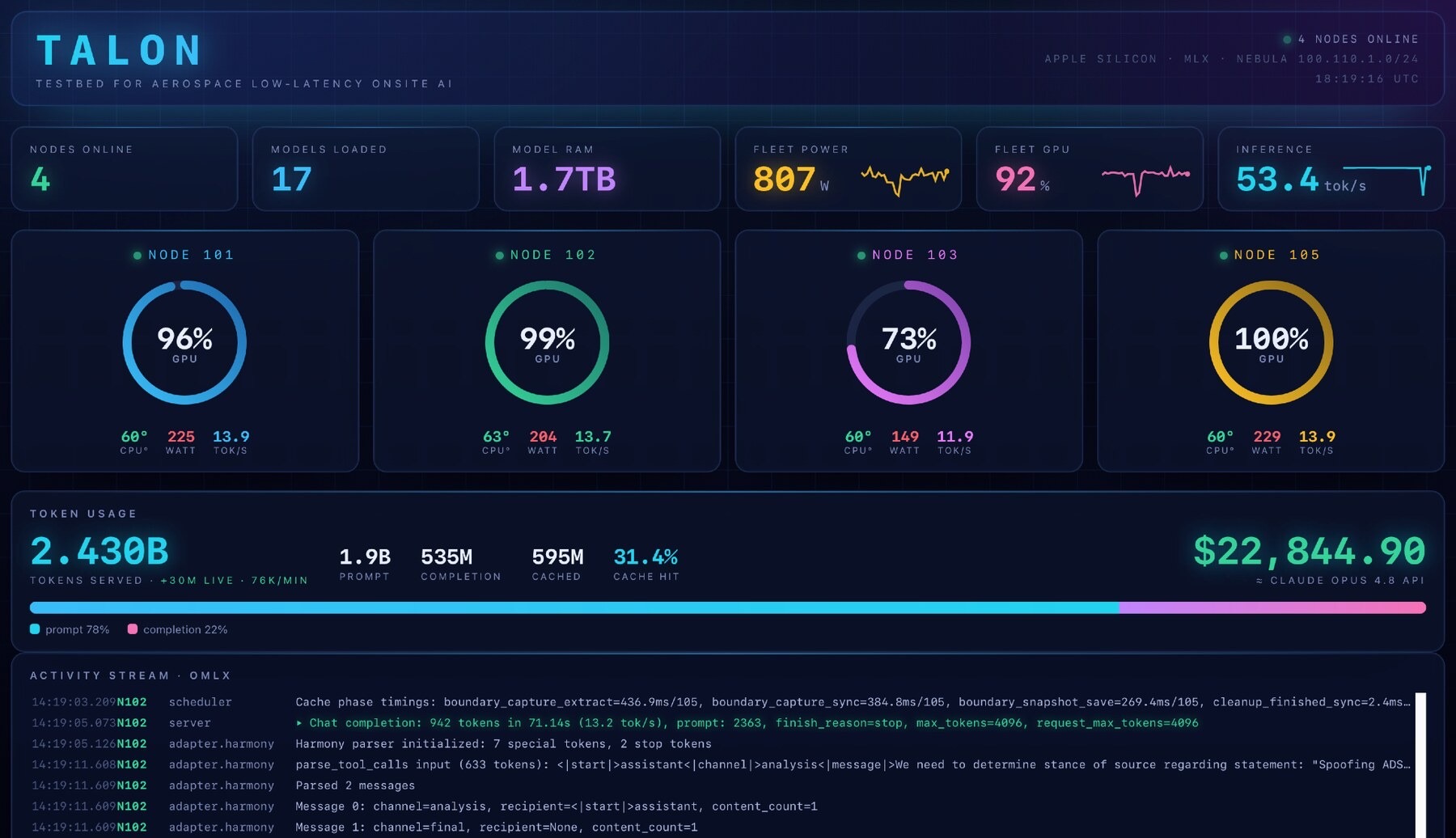This screenshot has height=838, width=1456.
Task: Click the Parsed 2 messages log row
Action: (721, 785)
